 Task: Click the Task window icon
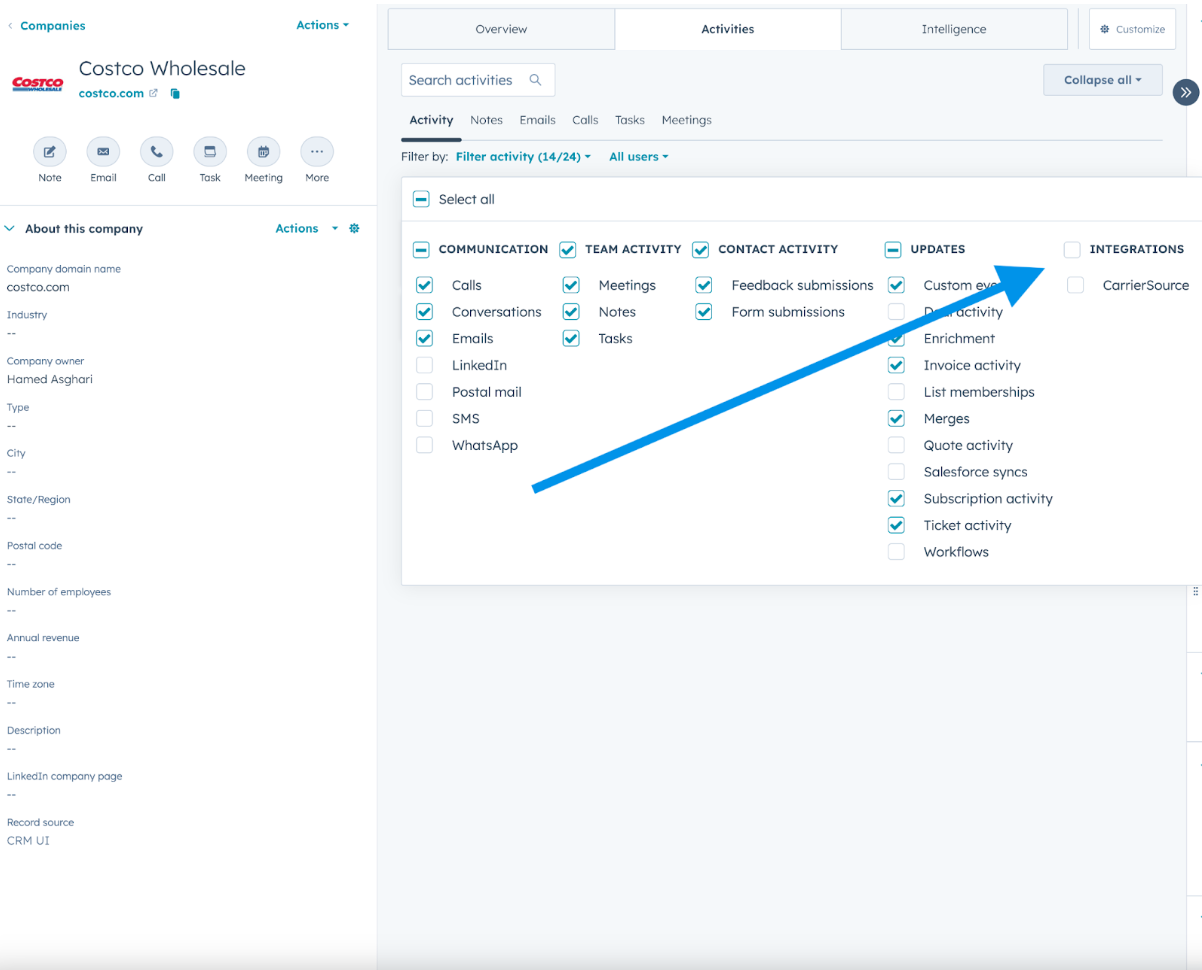click(x=210, y=152)
